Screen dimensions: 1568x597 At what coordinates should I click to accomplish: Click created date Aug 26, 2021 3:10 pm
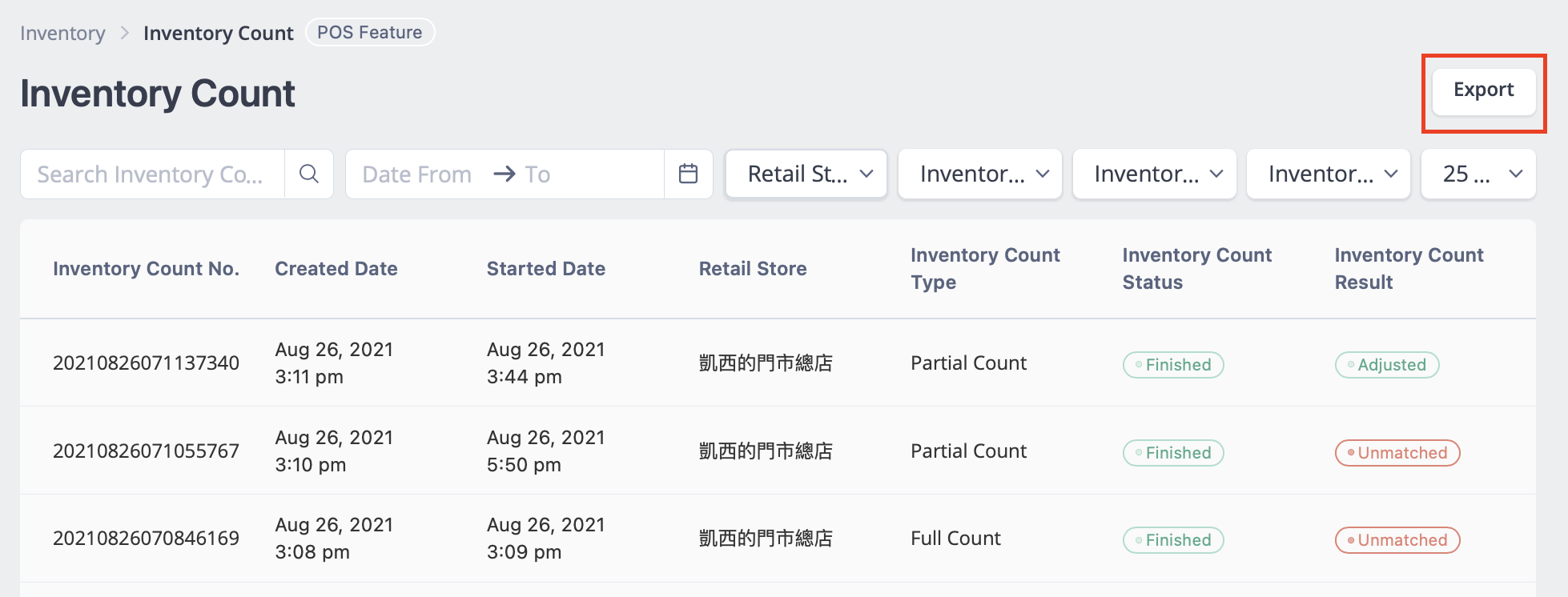click(x=334, y=451)
